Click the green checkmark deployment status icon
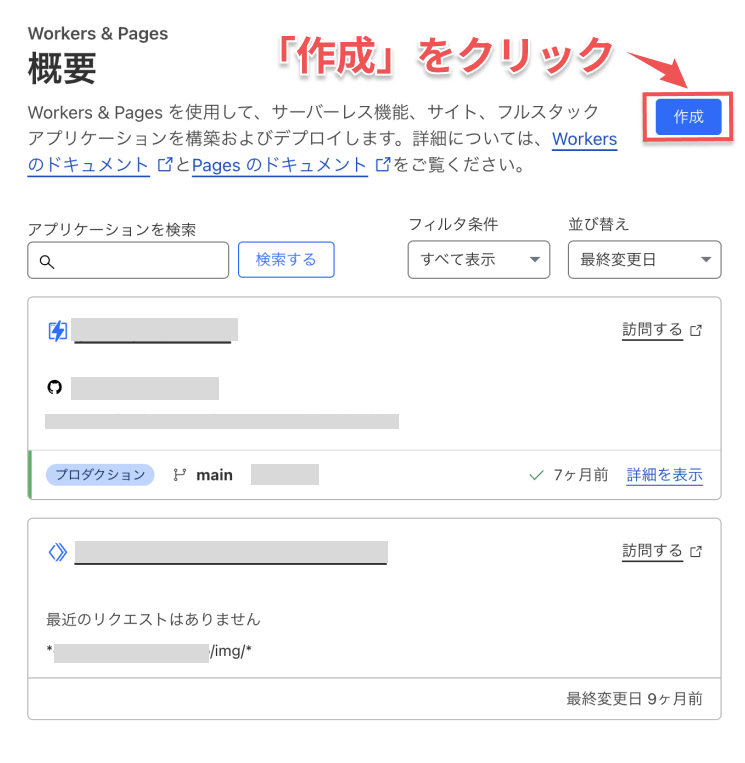745x763 pixels. (x=536, y=475)
